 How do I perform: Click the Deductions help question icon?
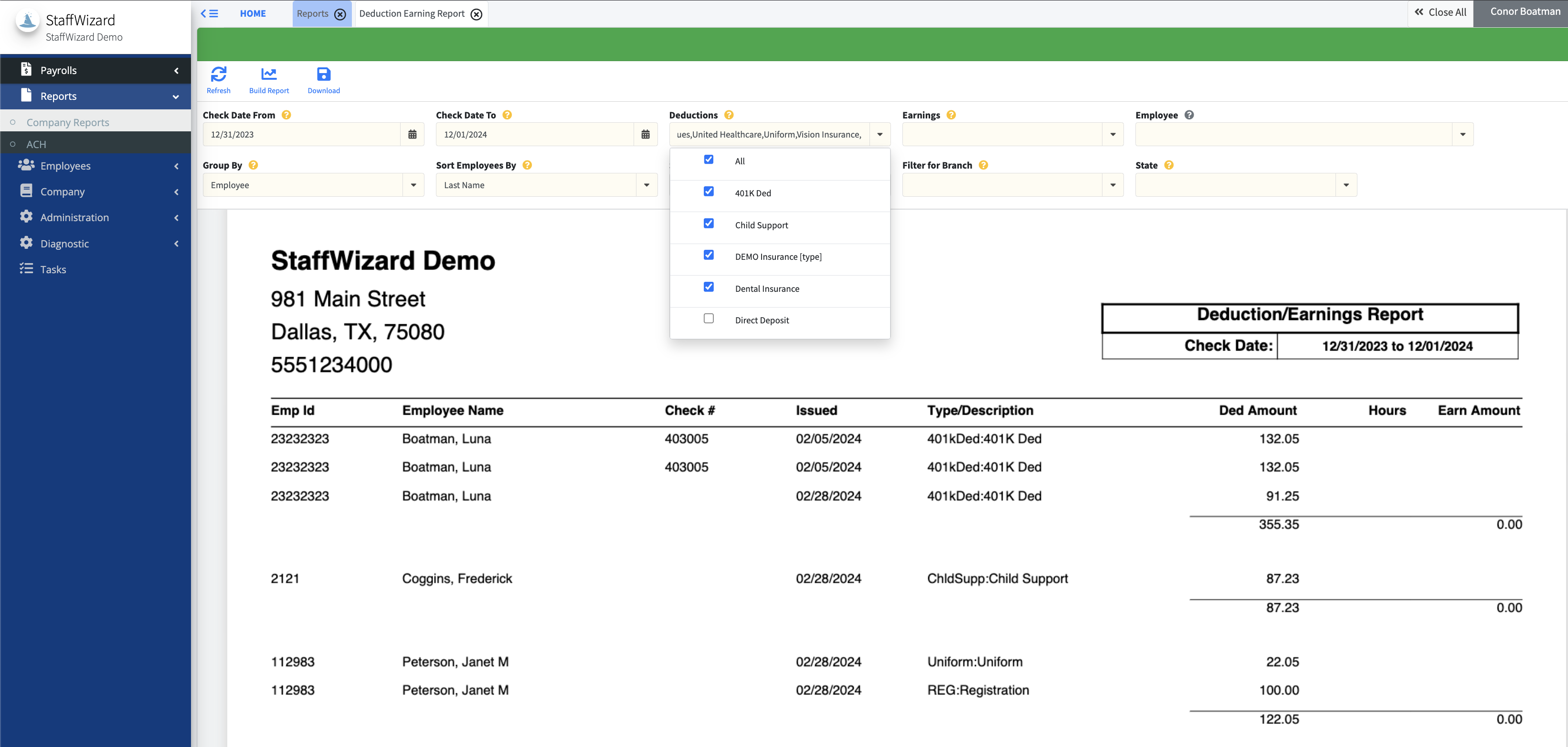pos(729,115)
